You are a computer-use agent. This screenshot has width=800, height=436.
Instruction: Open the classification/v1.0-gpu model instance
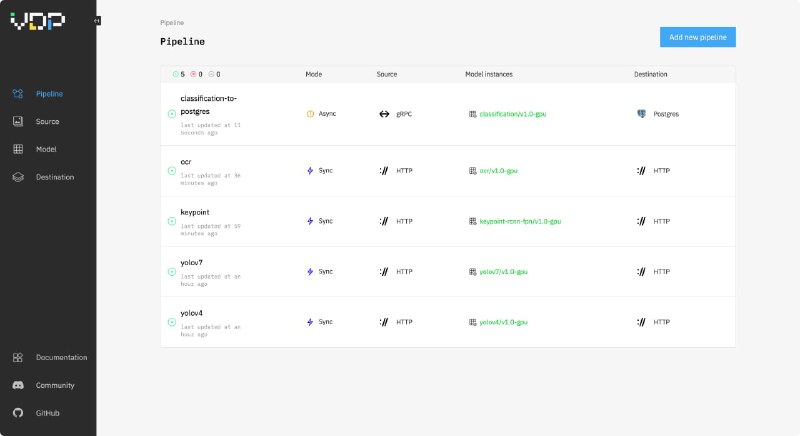(x=512, y=114)
